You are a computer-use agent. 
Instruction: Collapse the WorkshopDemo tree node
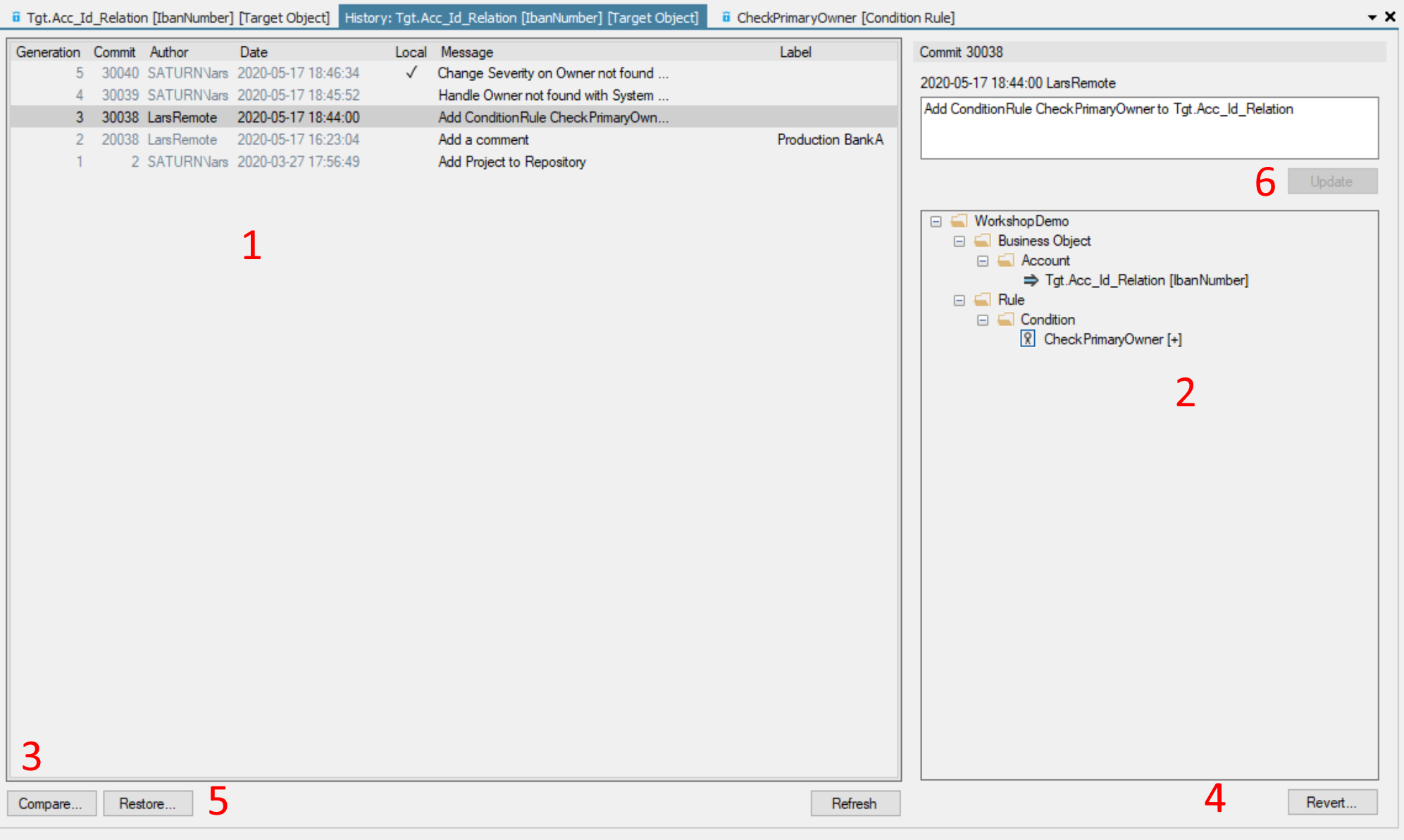click(937, 220)
